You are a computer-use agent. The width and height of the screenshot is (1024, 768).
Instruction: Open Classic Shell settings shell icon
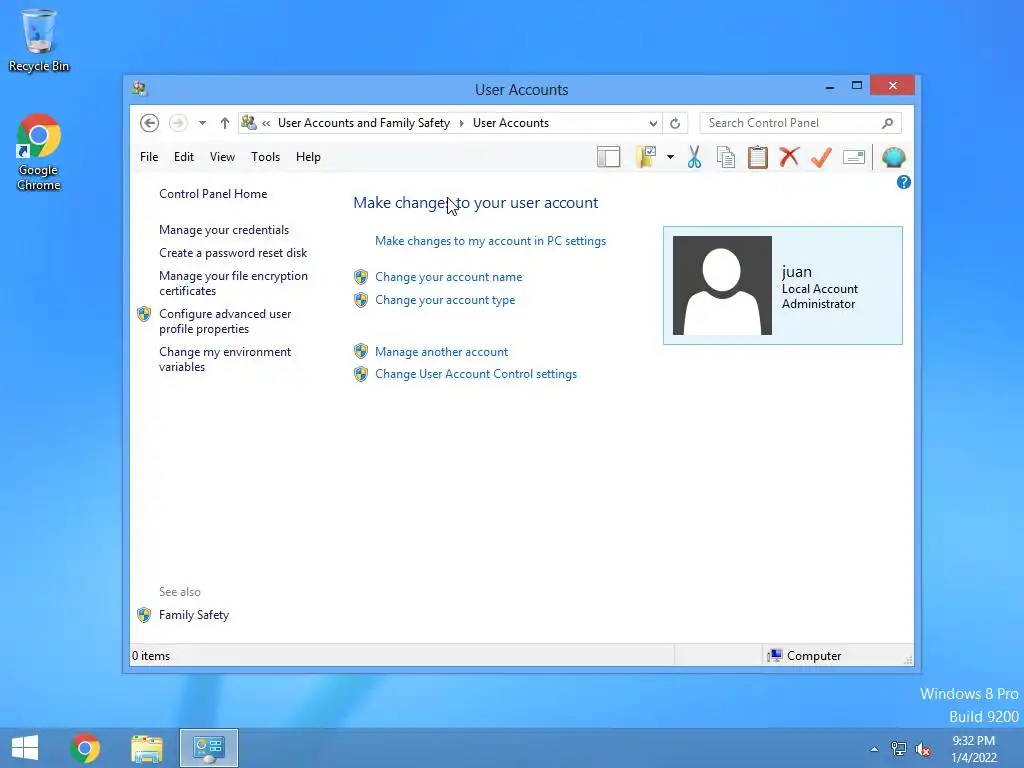point(893,157)
